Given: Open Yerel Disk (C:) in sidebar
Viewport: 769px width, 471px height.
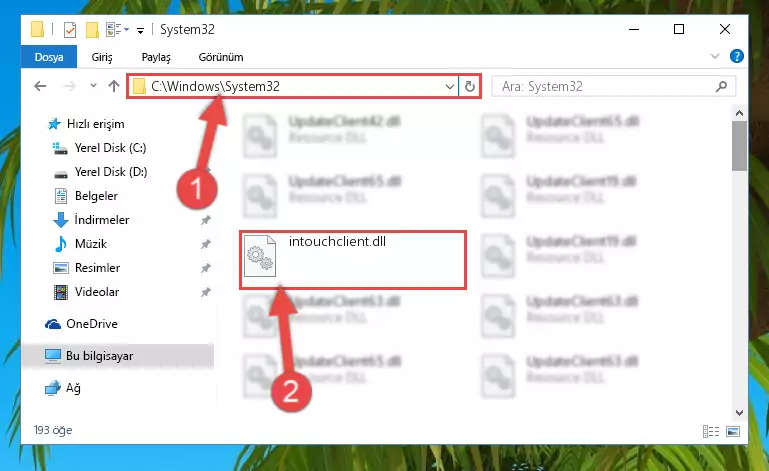Looking at the screenshot, I should click(x=110, y=148).
